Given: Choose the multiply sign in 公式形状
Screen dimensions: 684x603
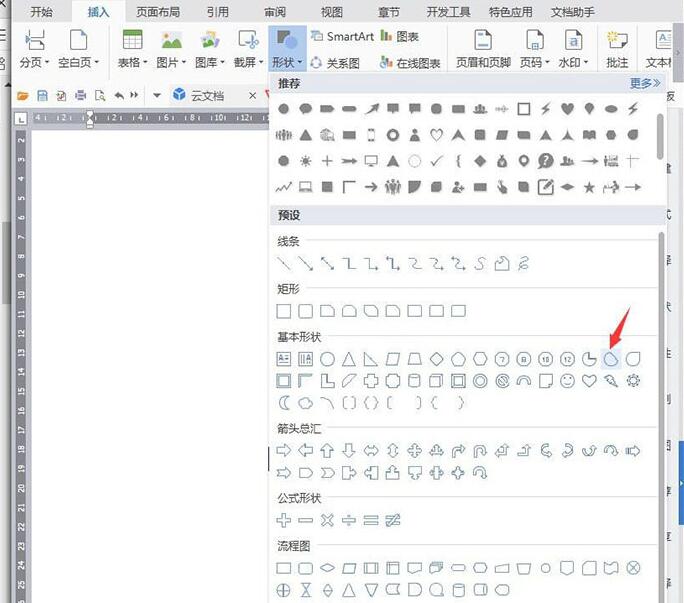Looking at the screenshot, I should click(327, 520).
